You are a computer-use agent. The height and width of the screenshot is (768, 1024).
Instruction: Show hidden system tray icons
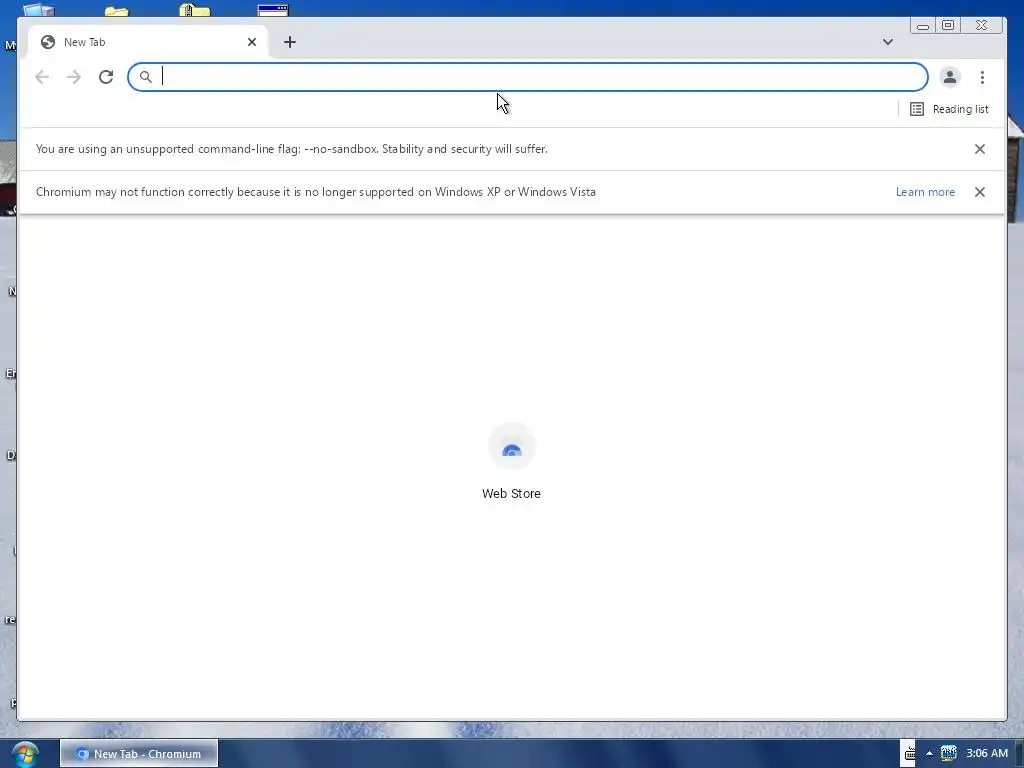[x=929, y=754]
